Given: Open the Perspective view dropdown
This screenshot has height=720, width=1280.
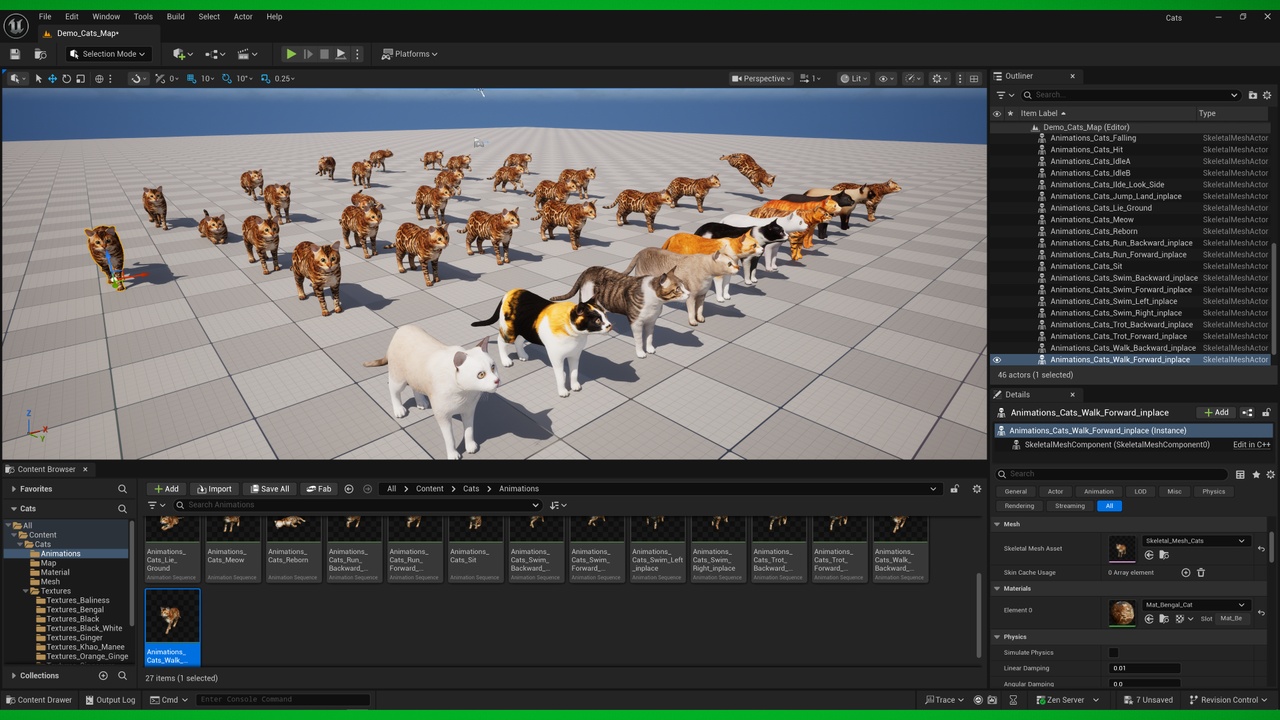Looking at the screenshot, I should (x=761, y=78).
